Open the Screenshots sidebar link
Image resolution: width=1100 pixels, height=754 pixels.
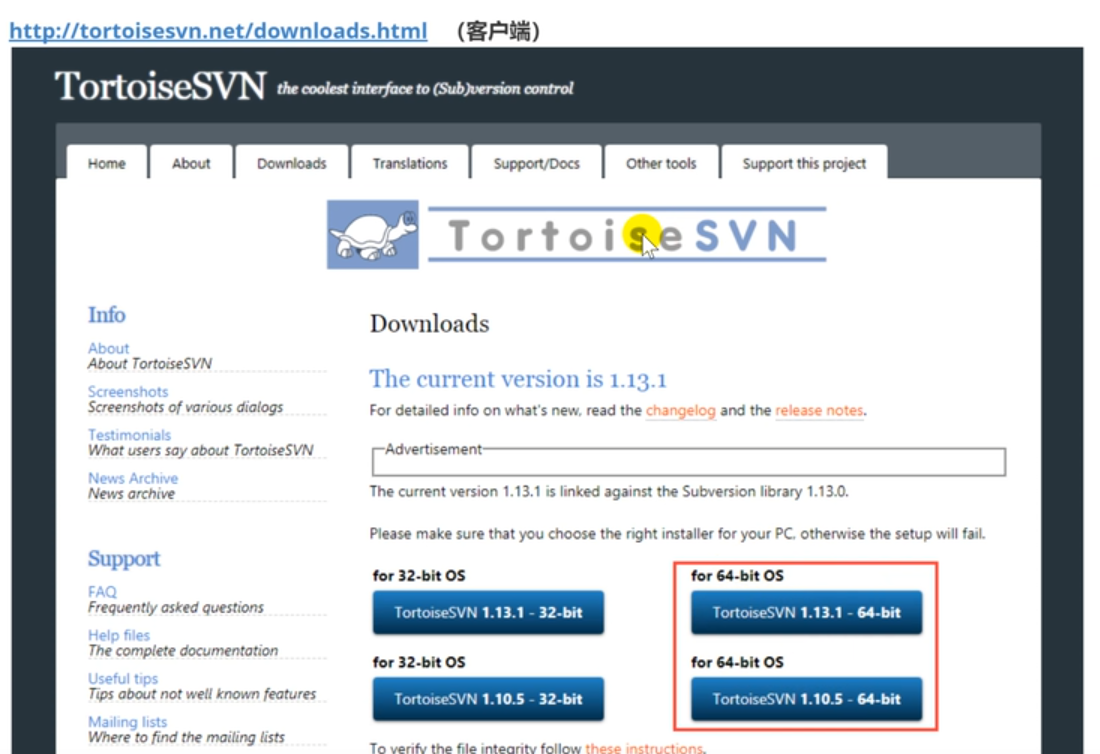point(128,391)
